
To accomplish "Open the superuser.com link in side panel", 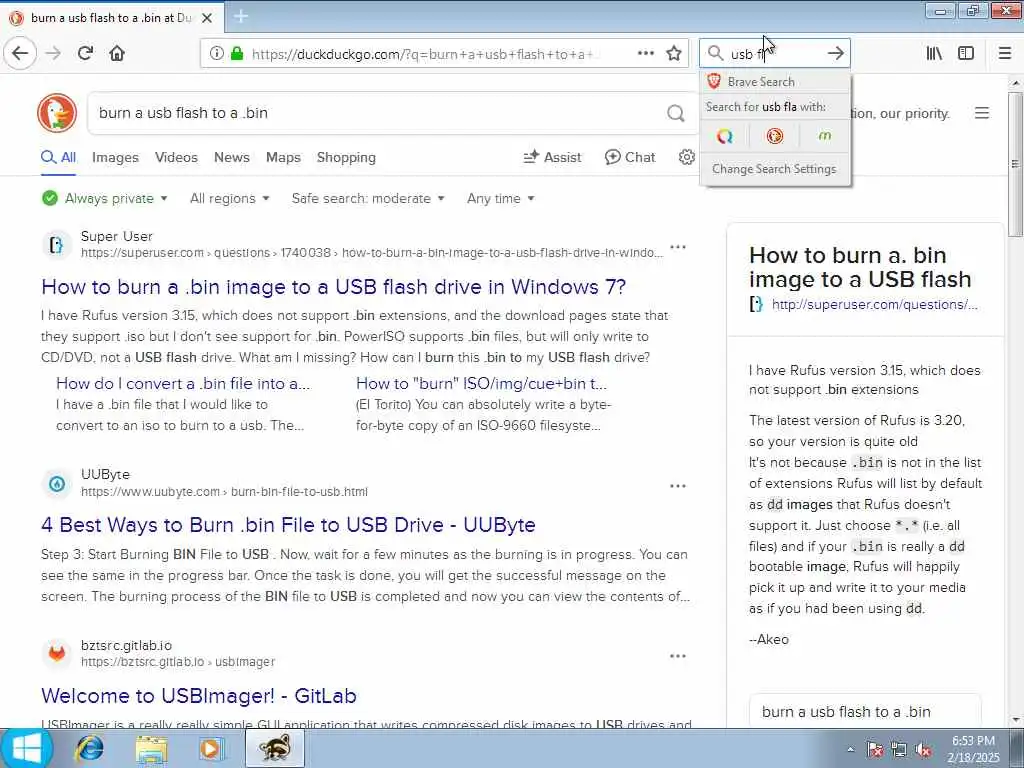I will [874, 304].
